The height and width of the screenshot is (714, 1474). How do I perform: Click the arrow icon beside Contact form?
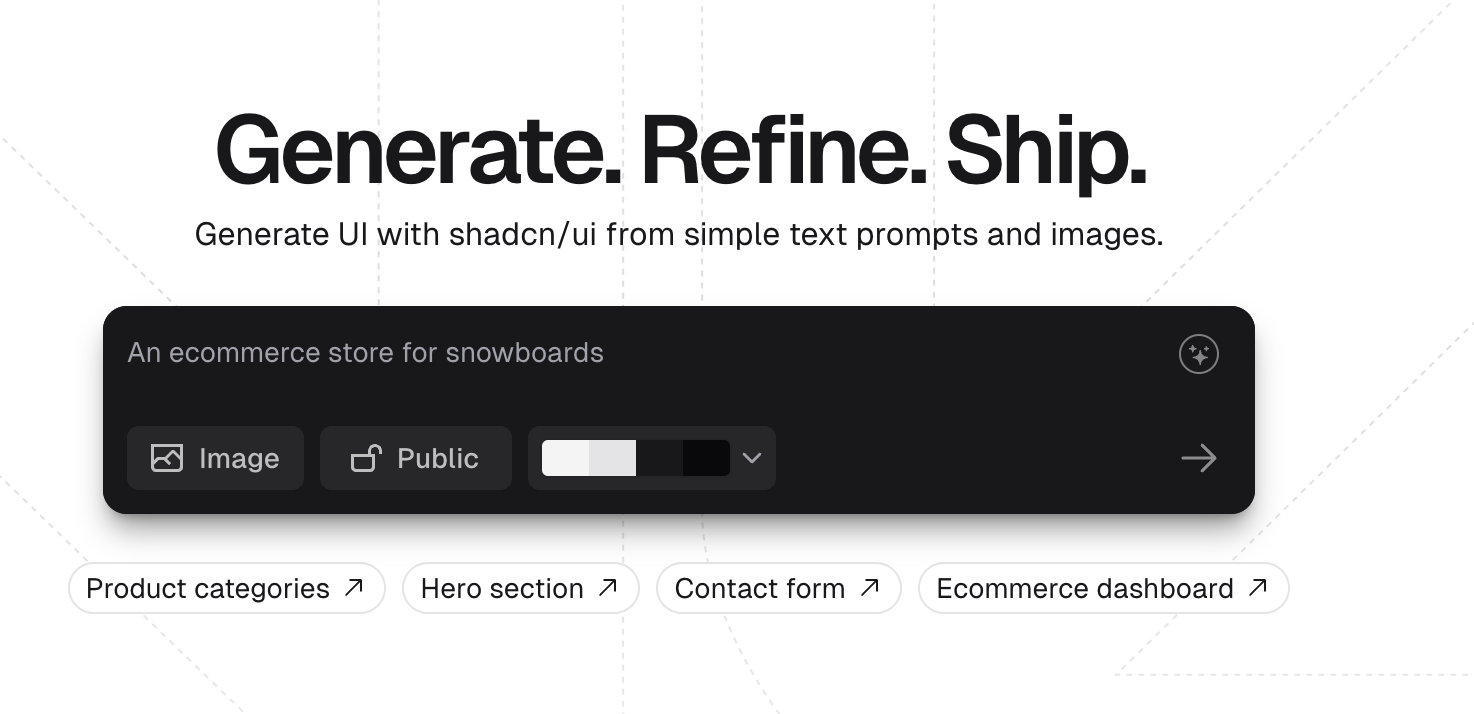(x=870, y=588)
